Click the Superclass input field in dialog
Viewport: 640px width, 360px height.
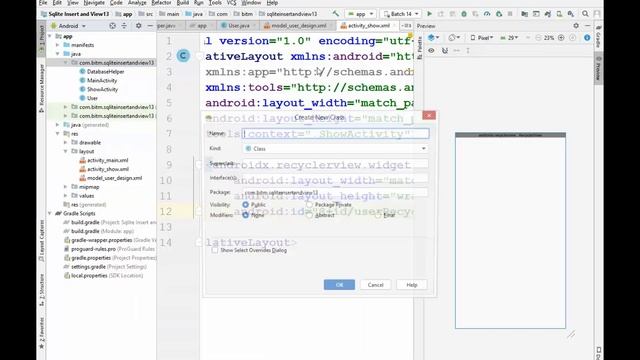[336, 164]
